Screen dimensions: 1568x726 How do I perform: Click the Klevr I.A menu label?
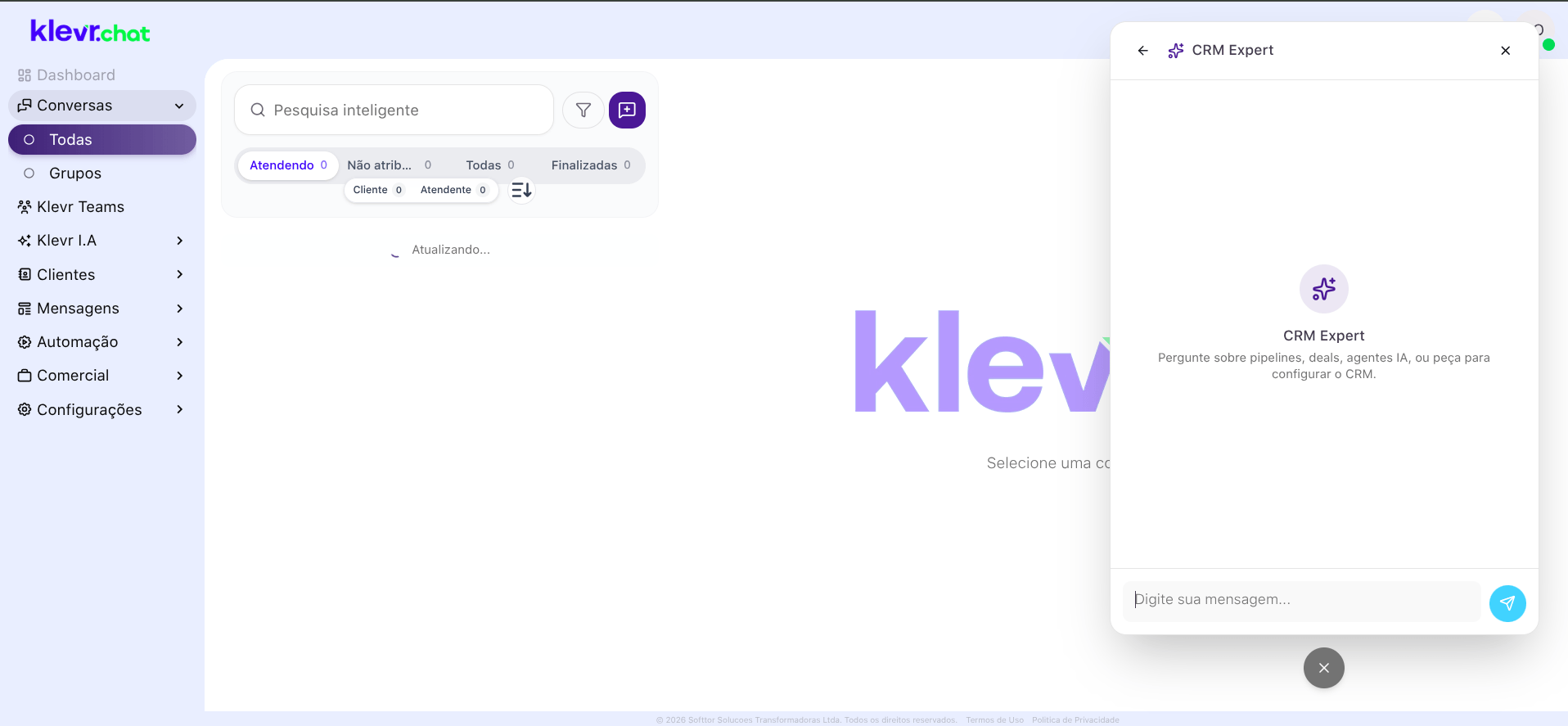pyautogui.click(x=66, y=241)
